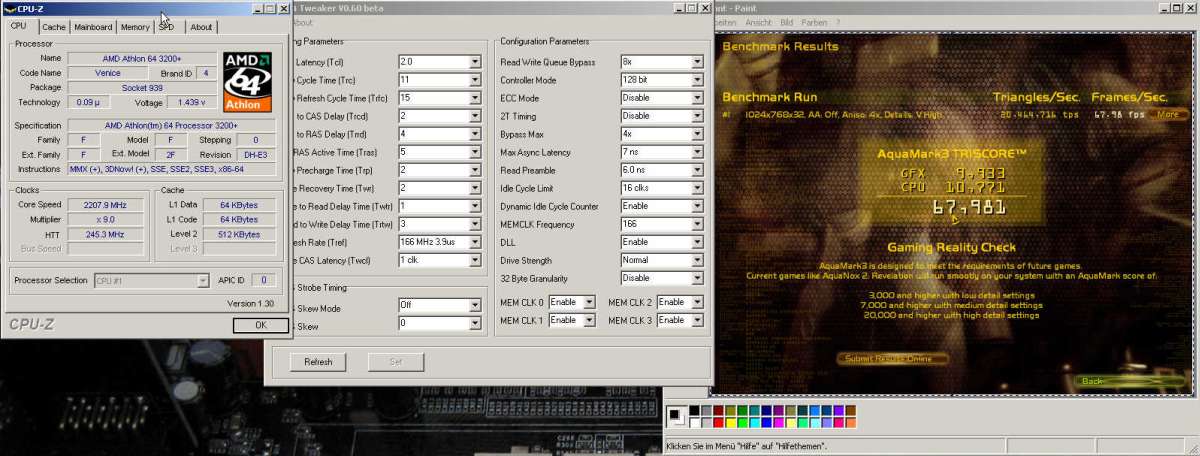Open the Bild menu in Paint
The width and height of the screenshot is (1200, 456).
pyautogui.click(x=786, y=22)
